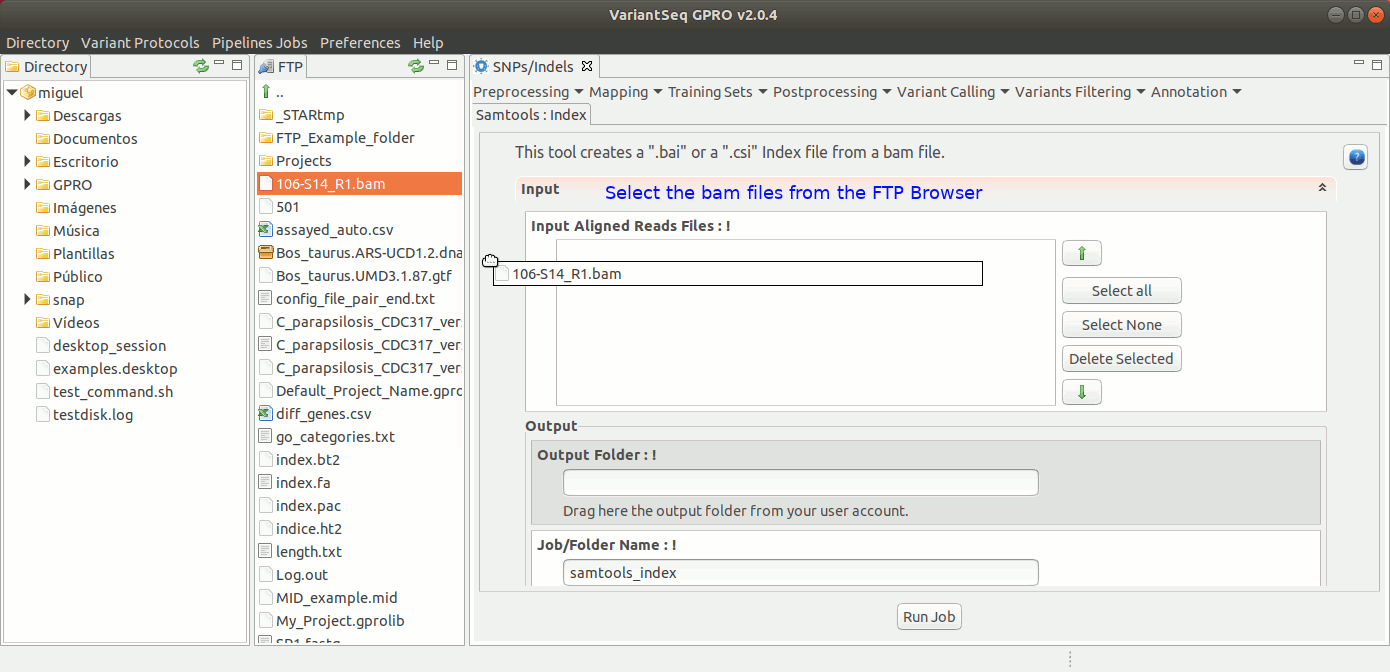Screen dimensions: 1390x672
Task: Open the Pipelines Jobs menu
Action: (259, 43)
